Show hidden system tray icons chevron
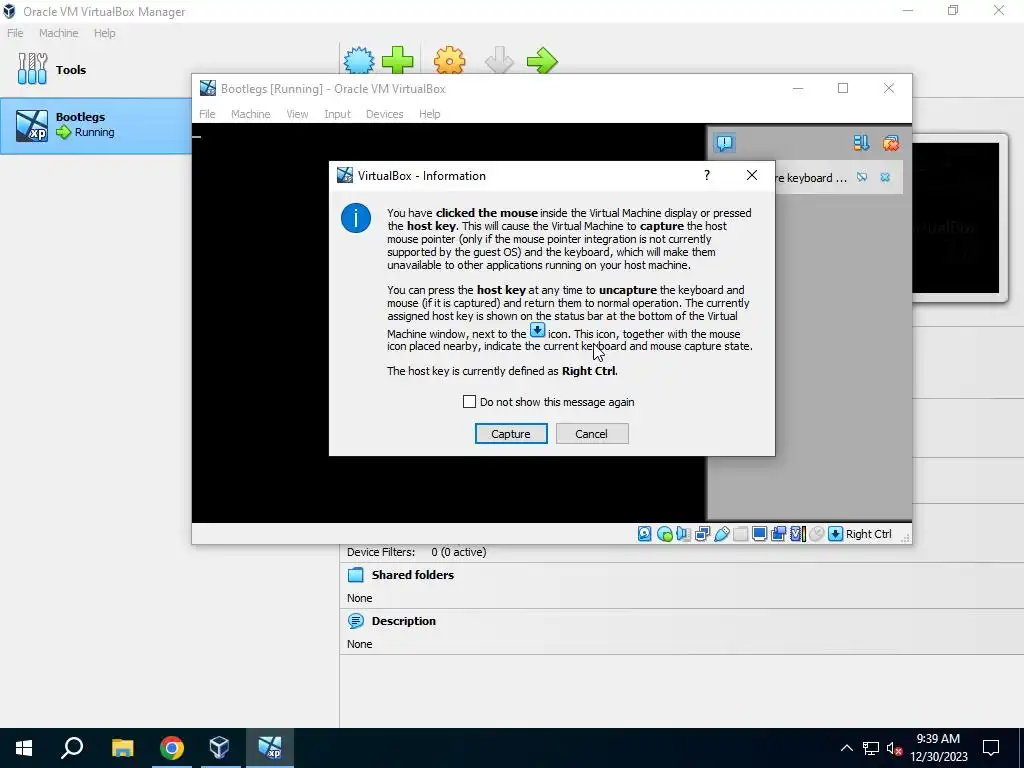The width and height of the screenshot is (1024, 768). (846, 748)
